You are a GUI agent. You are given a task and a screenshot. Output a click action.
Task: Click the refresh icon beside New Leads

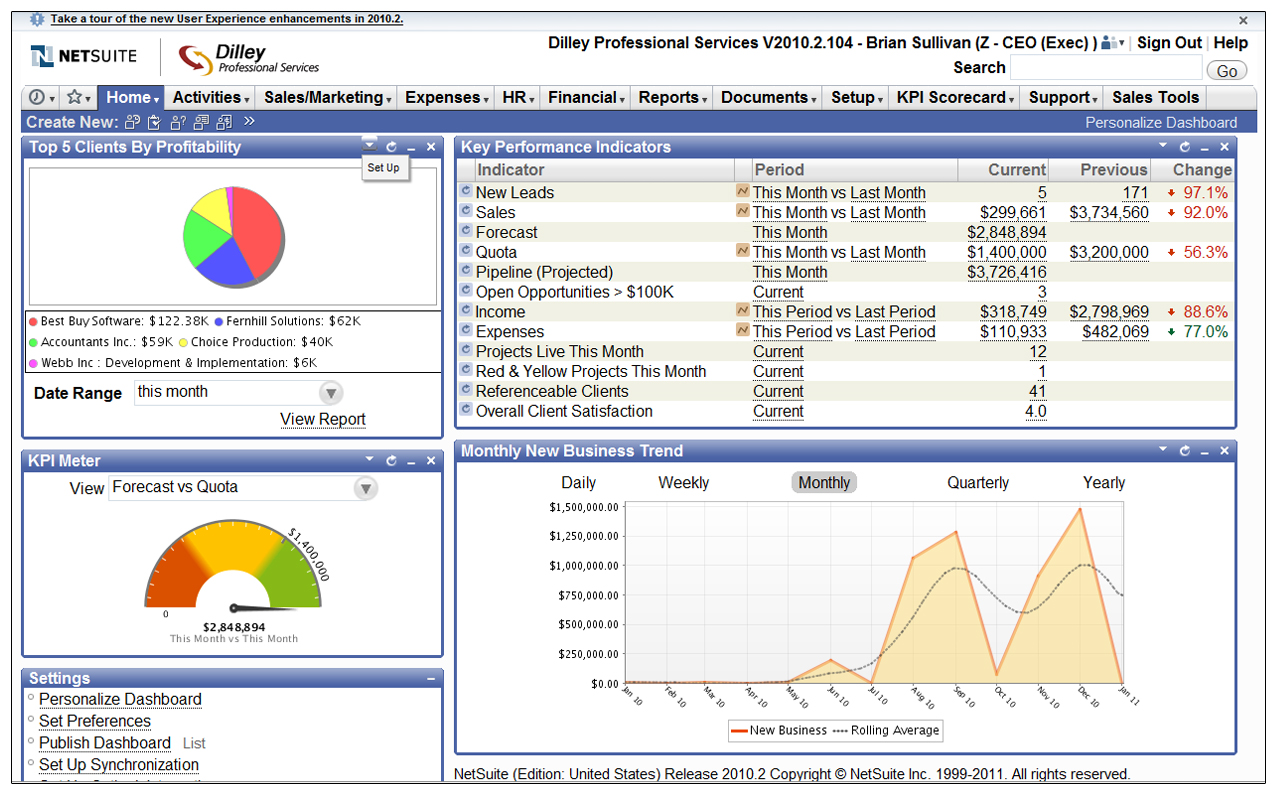466,191
